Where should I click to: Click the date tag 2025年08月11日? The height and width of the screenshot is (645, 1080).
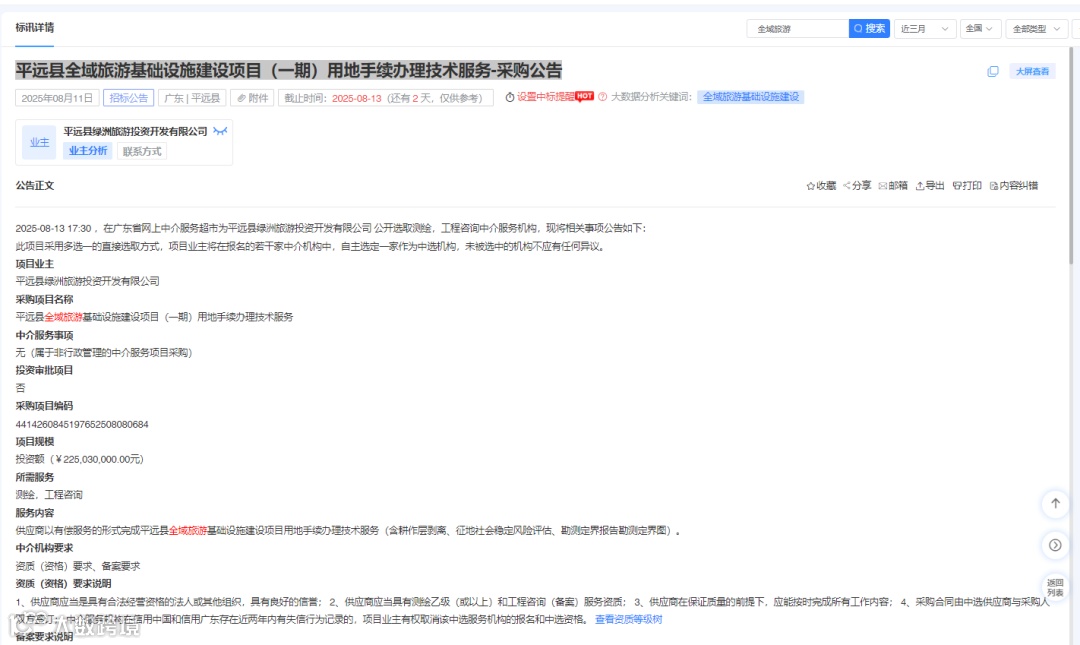(x=57, y=98)
